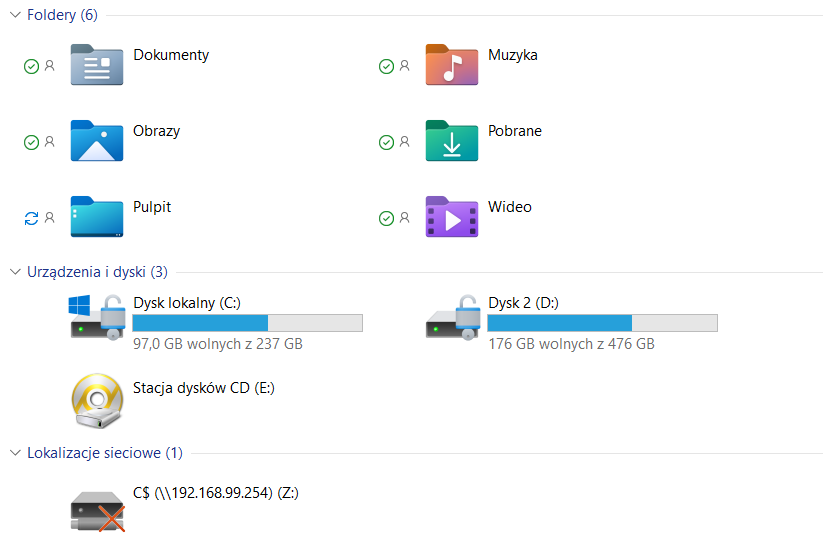The height and width of the screenshot is (546, 823).
Task: Open the Pulpit desktop folder icon
Action: point(97,217)
